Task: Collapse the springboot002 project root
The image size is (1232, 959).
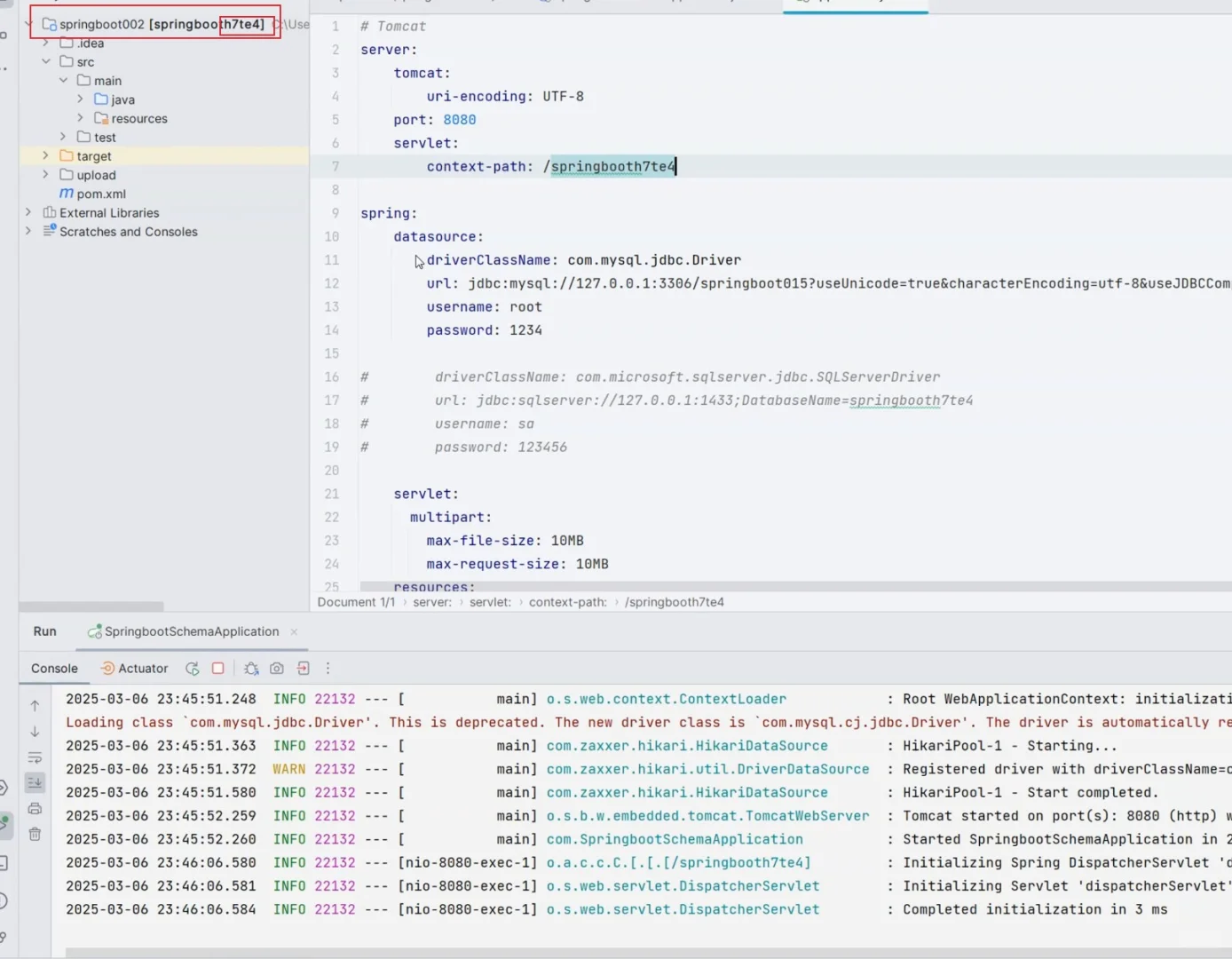Action: coord(28,24)
